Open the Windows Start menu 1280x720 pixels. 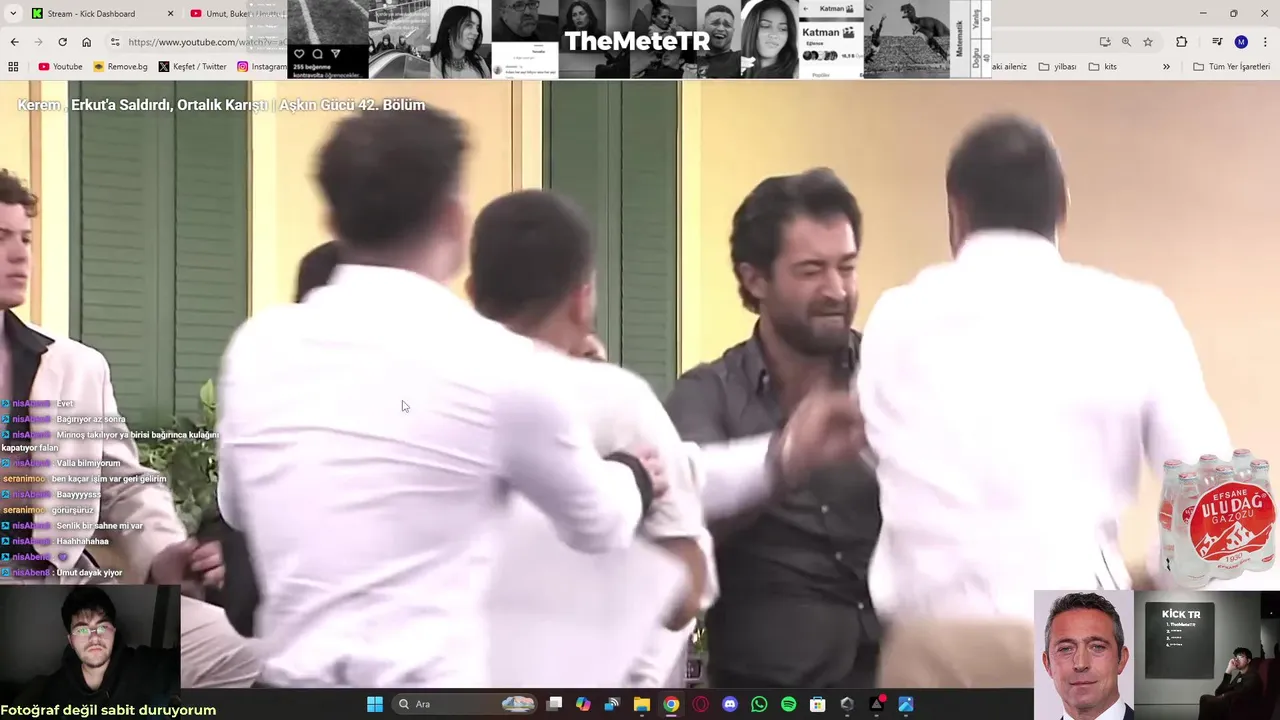375,704
